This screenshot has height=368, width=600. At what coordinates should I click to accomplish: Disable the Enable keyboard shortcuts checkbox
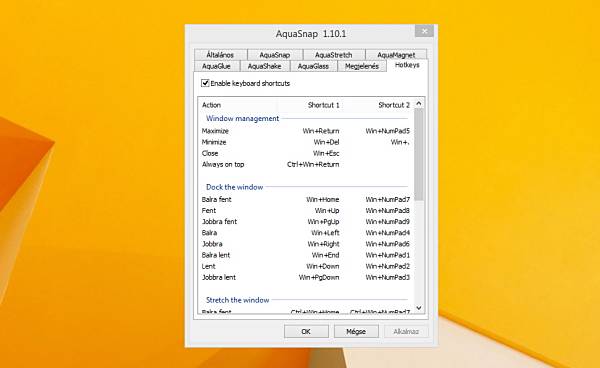(x=205, y=83)
